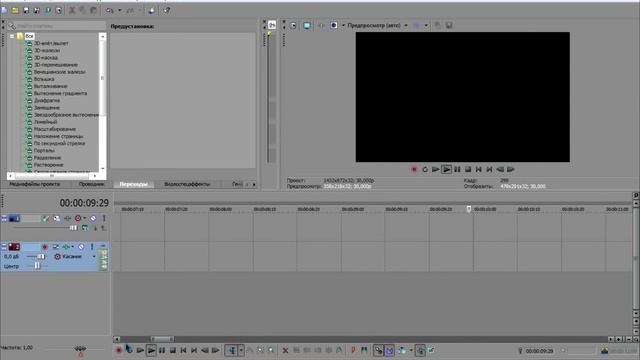Image resolution: width=640 pixels, height=360 pixels.
Task: Arm audio track 2 for recording
Action: 45,247
